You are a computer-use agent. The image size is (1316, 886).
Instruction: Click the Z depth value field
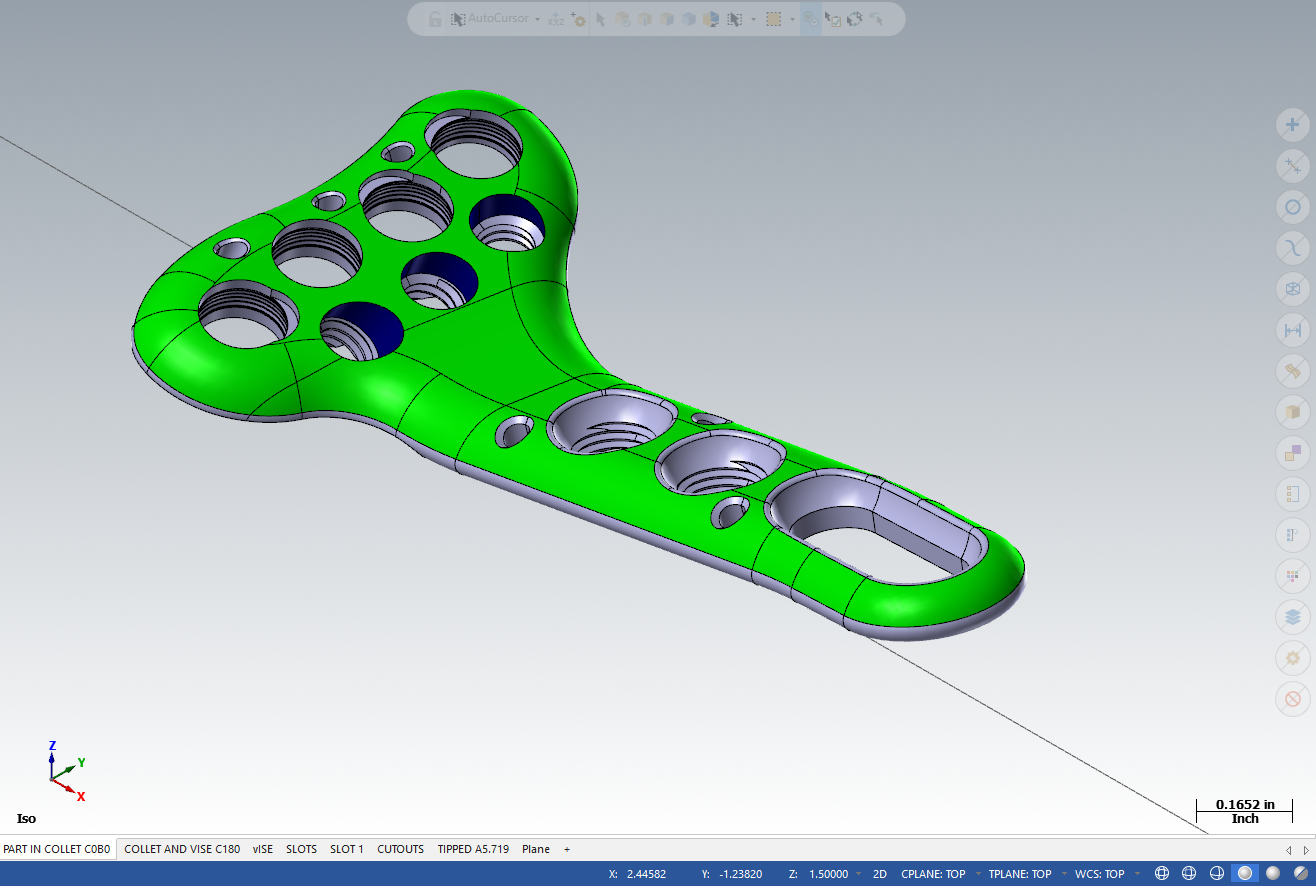pyautogui.click(x=827, y=874)
